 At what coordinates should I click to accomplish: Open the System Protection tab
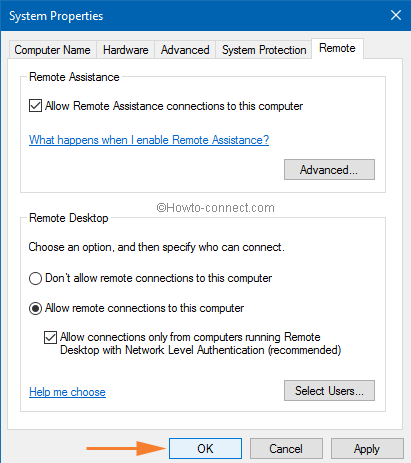click(264, 50)
